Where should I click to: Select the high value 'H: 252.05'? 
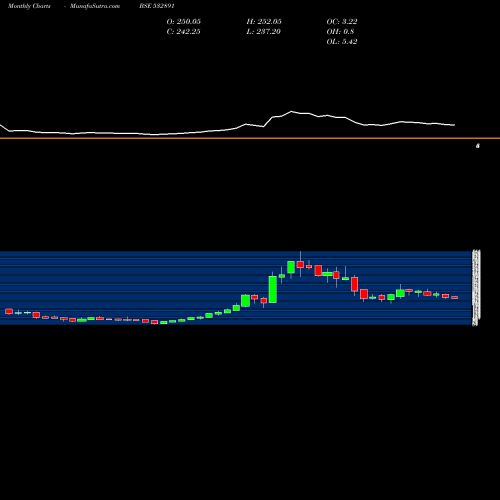tap(264, 22)
